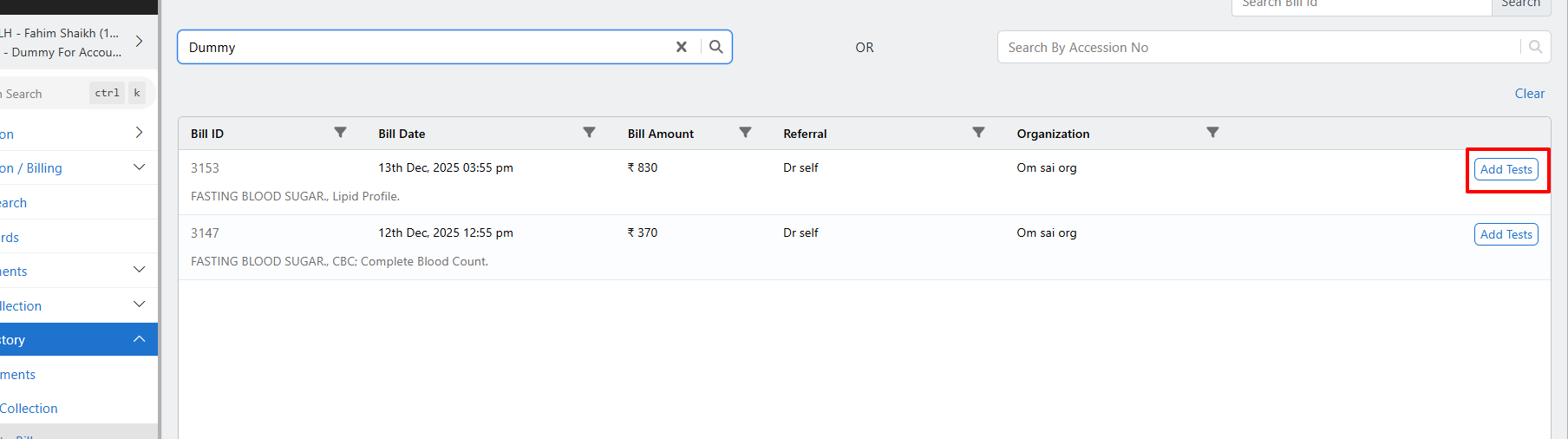1568x439 pixels.
Task: Click the magnifier icon in the Dummy search box
Action: [716, 47]
